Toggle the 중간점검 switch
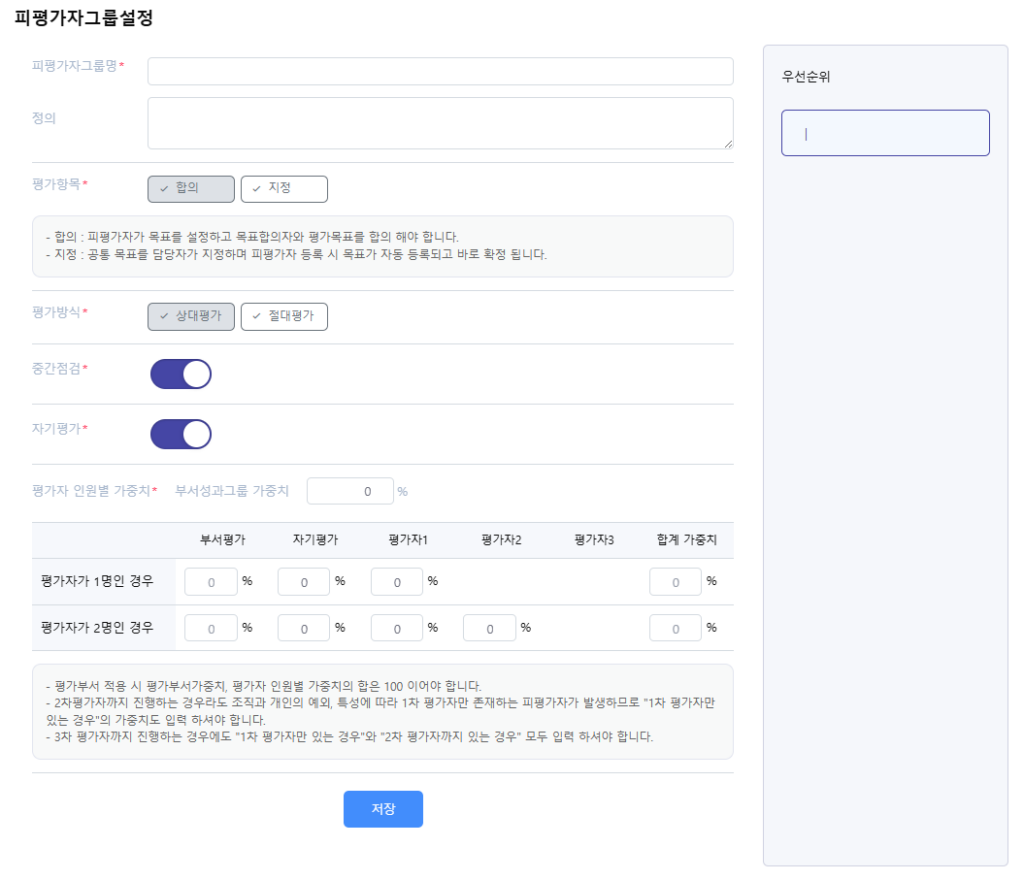 181,374
